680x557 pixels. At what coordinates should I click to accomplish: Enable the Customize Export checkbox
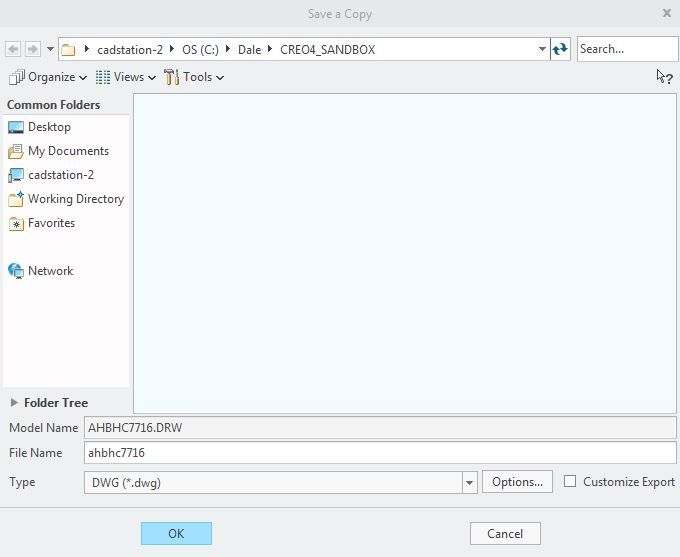pyautogui.click(x=570, y=482)
